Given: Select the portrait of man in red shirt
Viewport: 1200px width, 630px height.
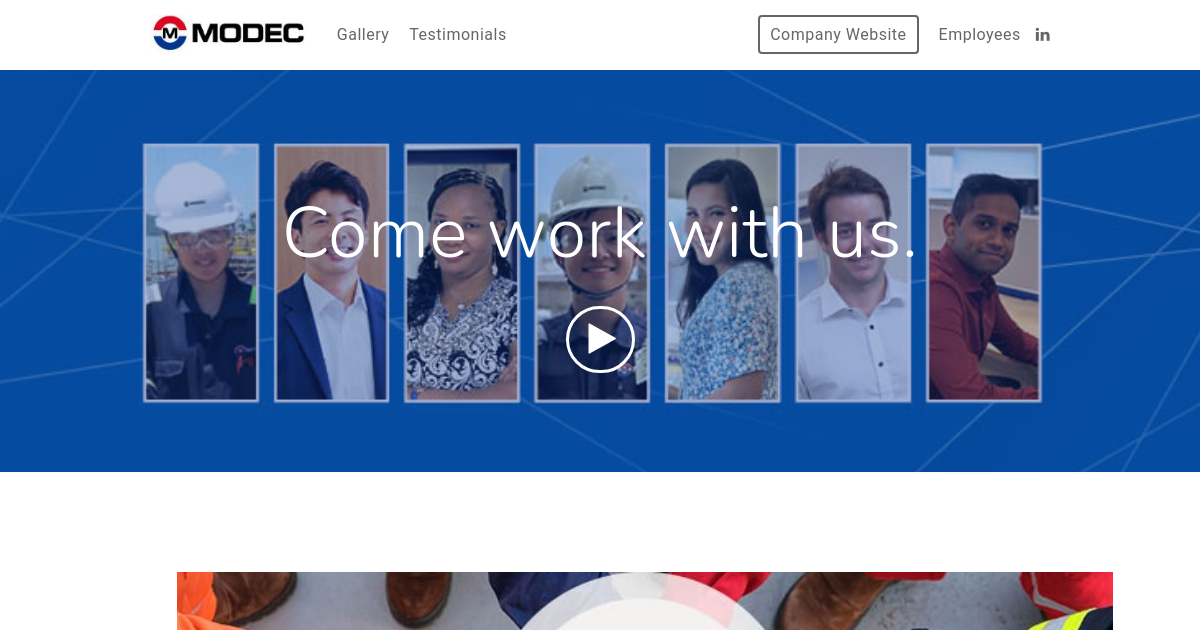Looking at the screenshot, I should [984, 273].
